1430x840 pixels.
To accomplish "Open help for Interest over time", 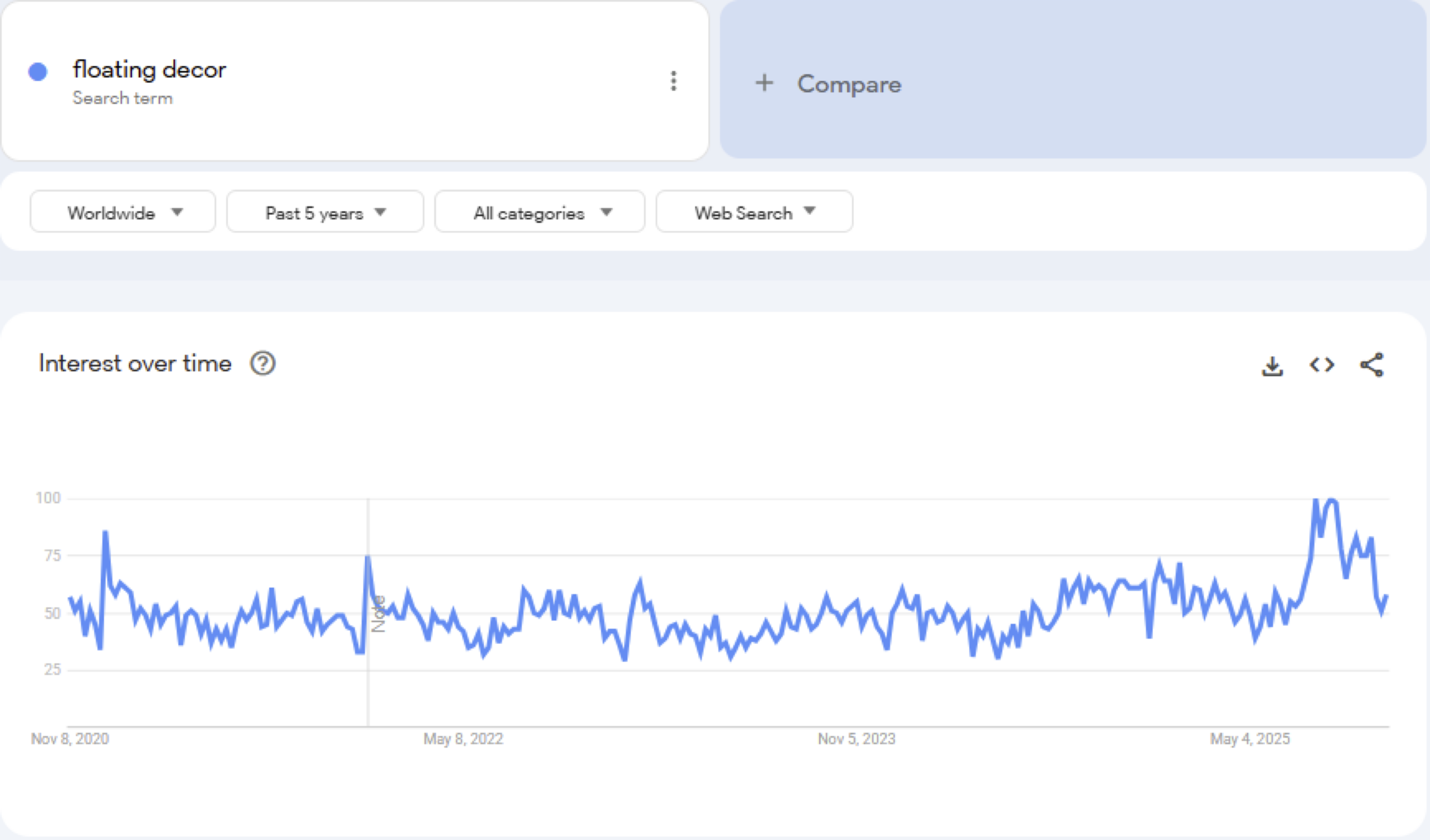I will coord(263,363).
